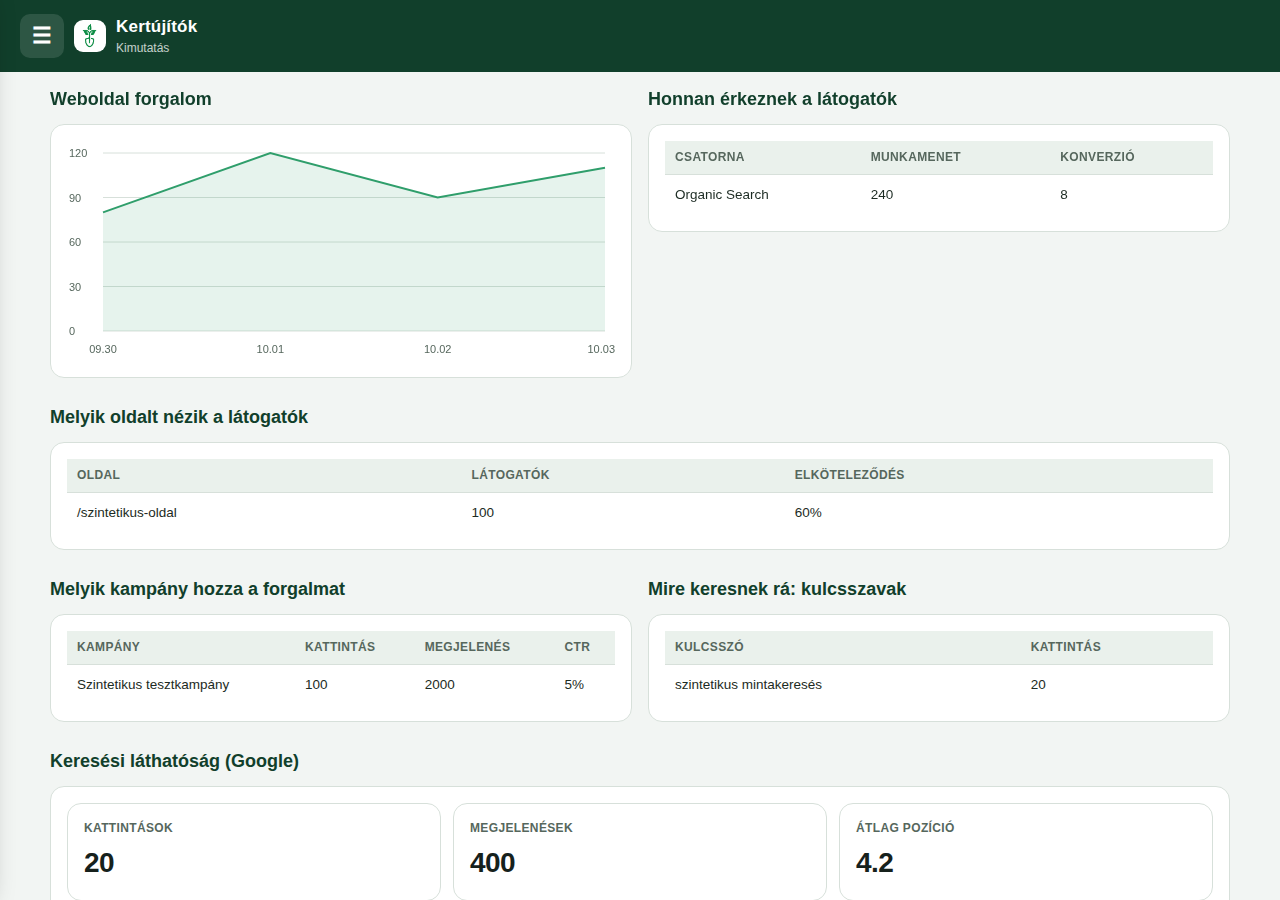Click the Kertújítók plant logo icon
1280x900 pixels.
pos(90,36)
